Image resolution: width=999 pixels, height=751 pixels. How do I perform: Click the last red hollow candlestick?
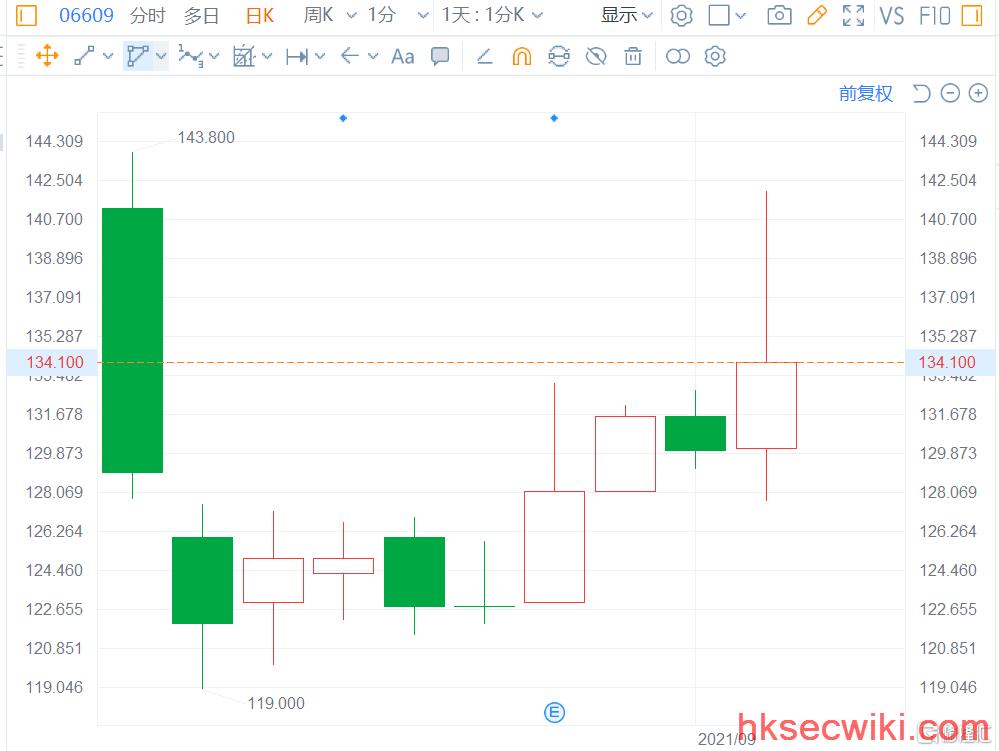[766, 405]
